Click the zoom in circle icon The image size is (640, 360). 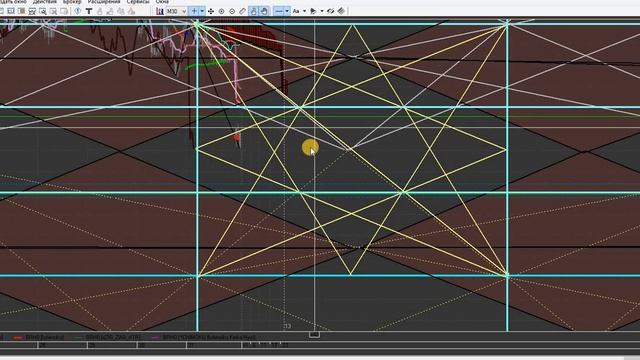tap(221, 11)
